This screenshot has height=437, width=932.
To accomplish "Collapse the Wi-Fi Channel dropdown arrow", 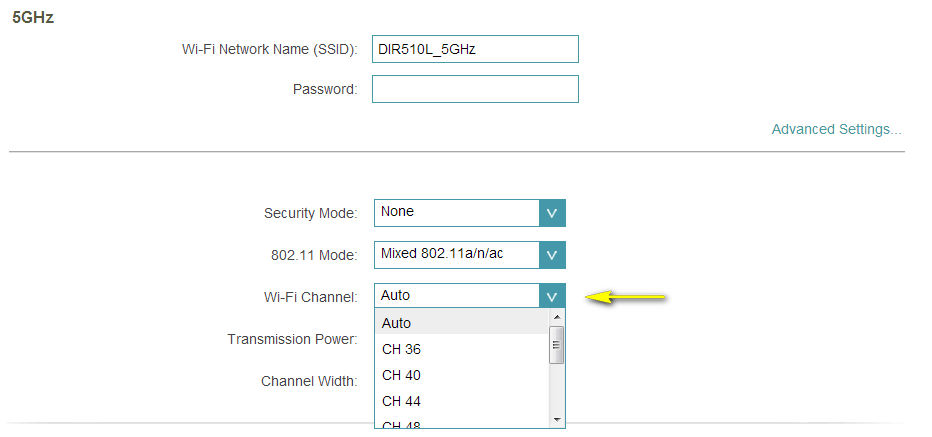I will [x=552, y=296].
